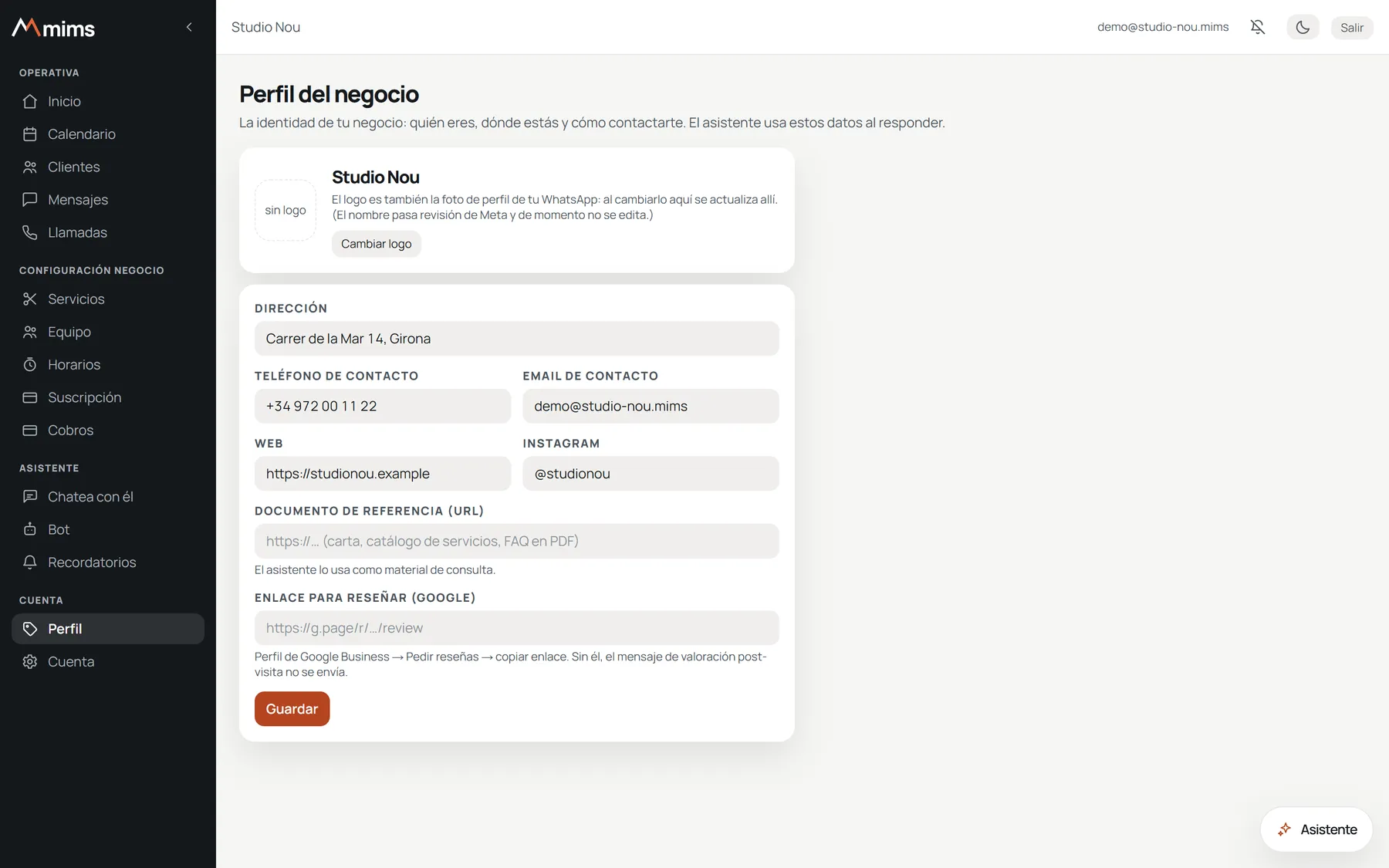Screen dimensions: 1389x868
Task: Click the sin logo placeholder
Action: [286, 210]
